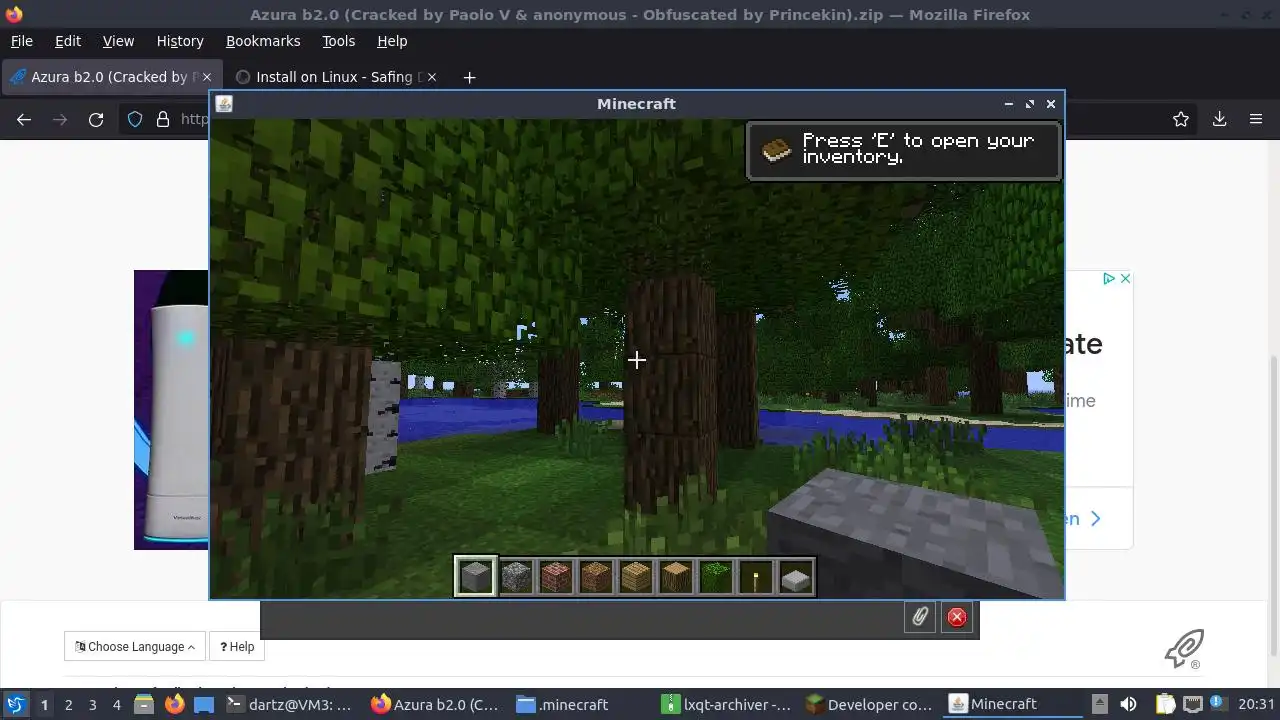Open the volume control tray icon

click(x=1128, y=704)
